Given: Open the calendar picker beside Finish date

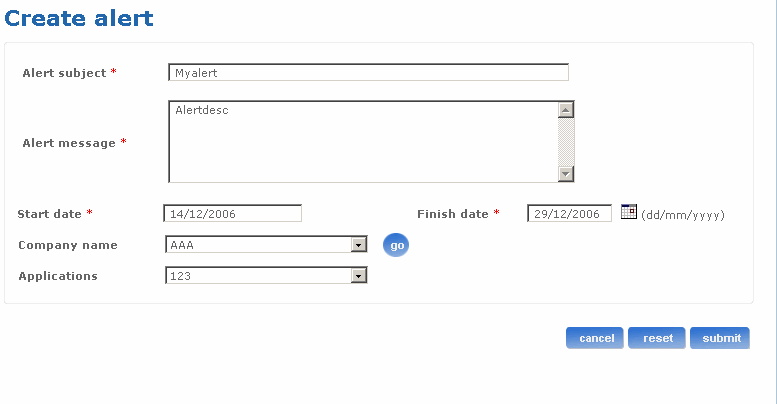Looking at the screenshot, I should tap(629, 211).
